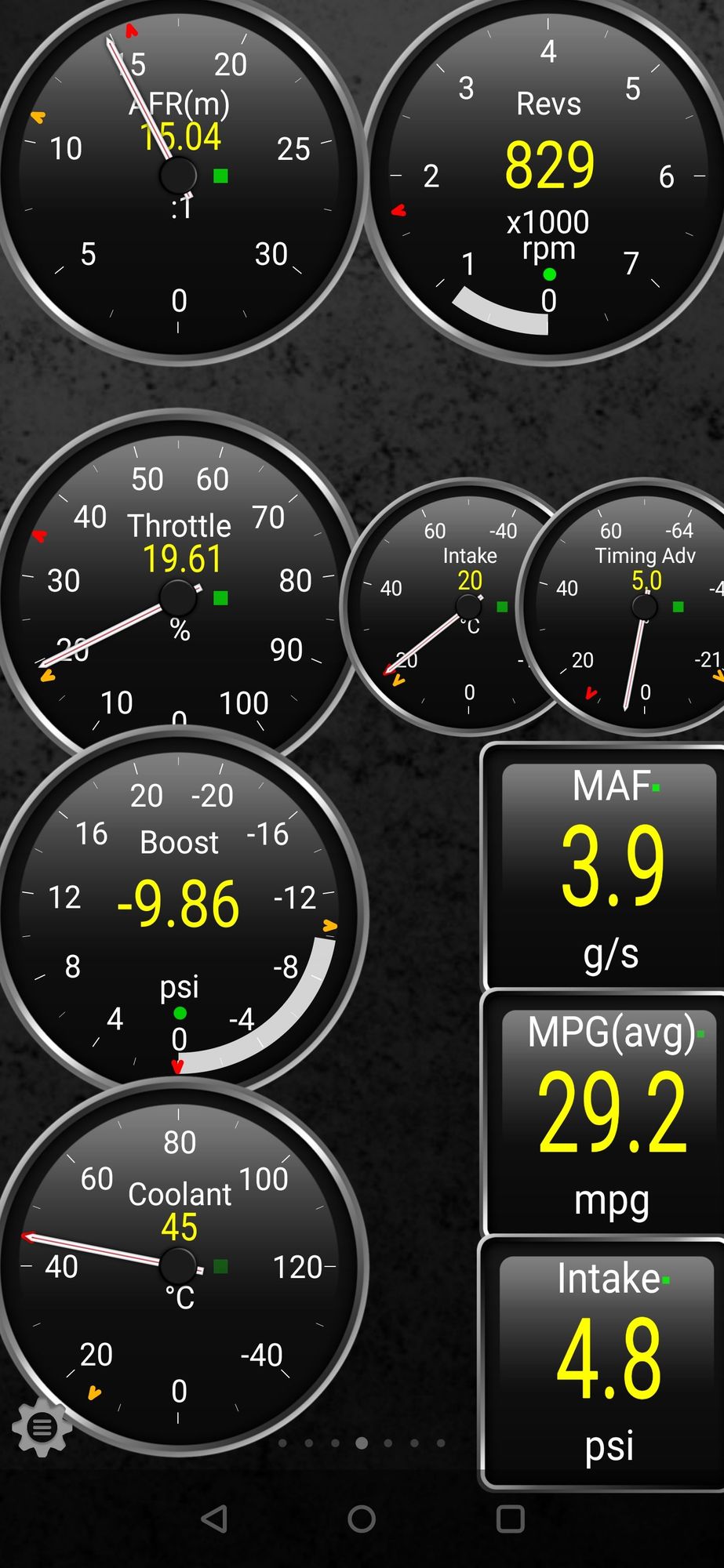Tap green status square on Throttle gauge

(221, 598)
